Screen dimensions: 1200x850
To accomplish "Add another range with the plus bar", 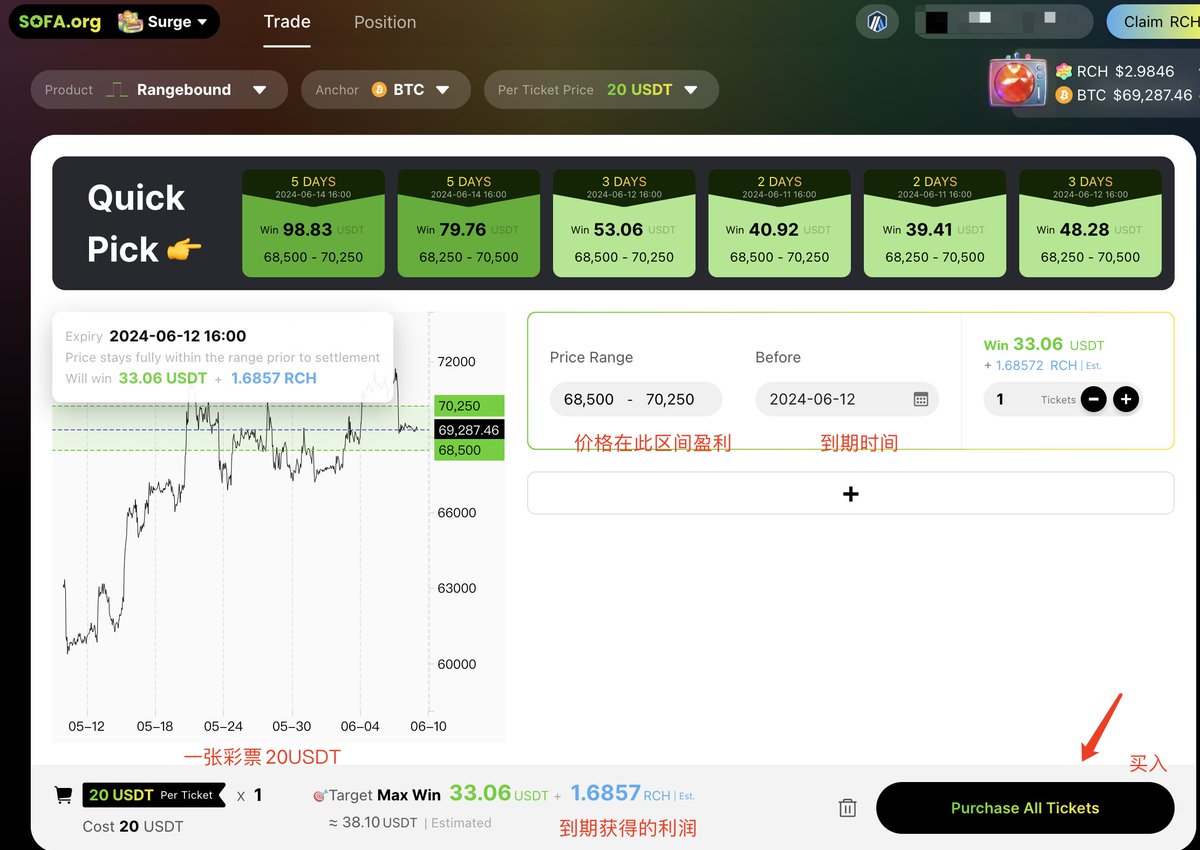I will [850, 493].
